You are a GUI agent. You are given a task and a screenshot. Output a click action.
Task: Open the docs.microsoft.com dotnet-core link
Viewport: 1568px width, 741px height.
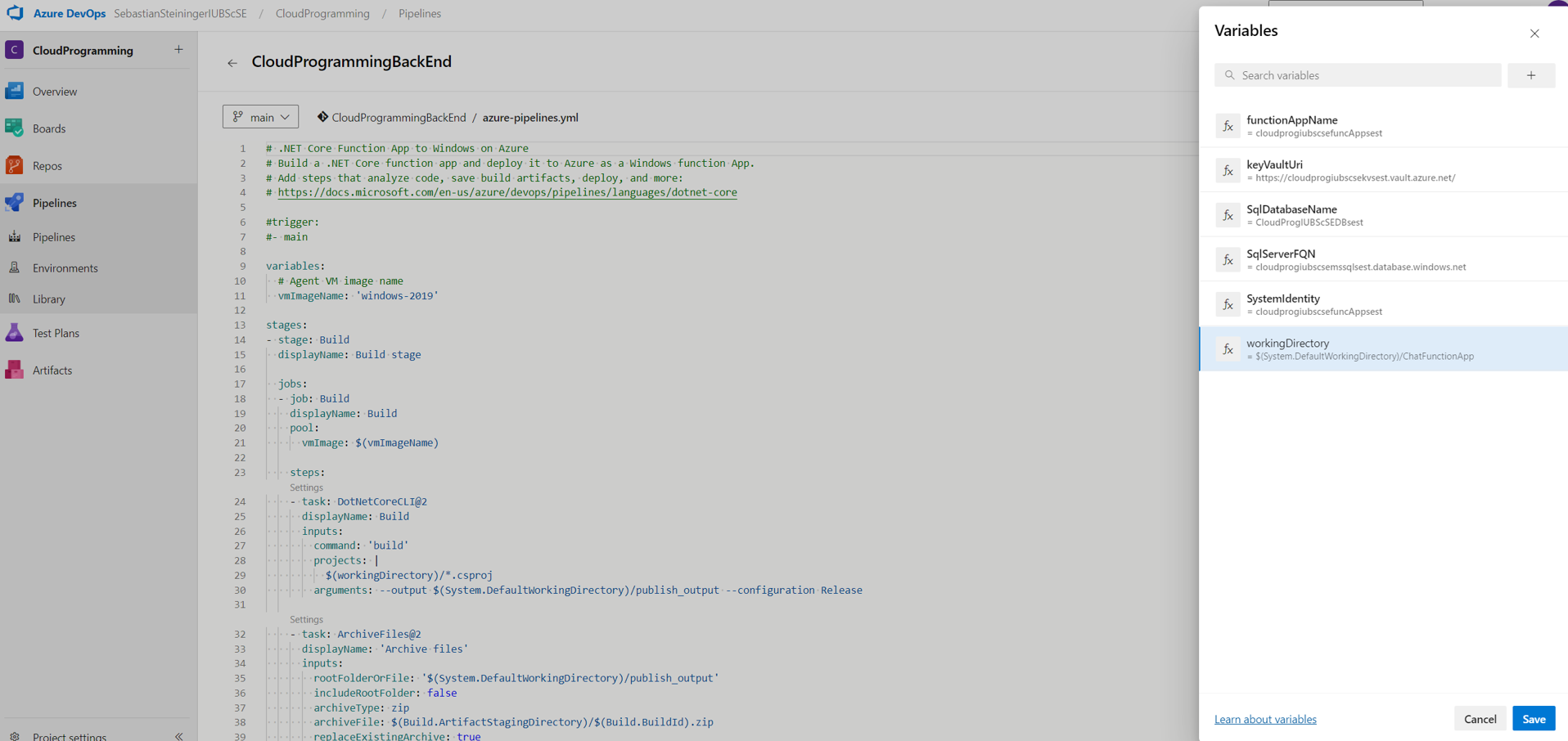click(507, 192)
